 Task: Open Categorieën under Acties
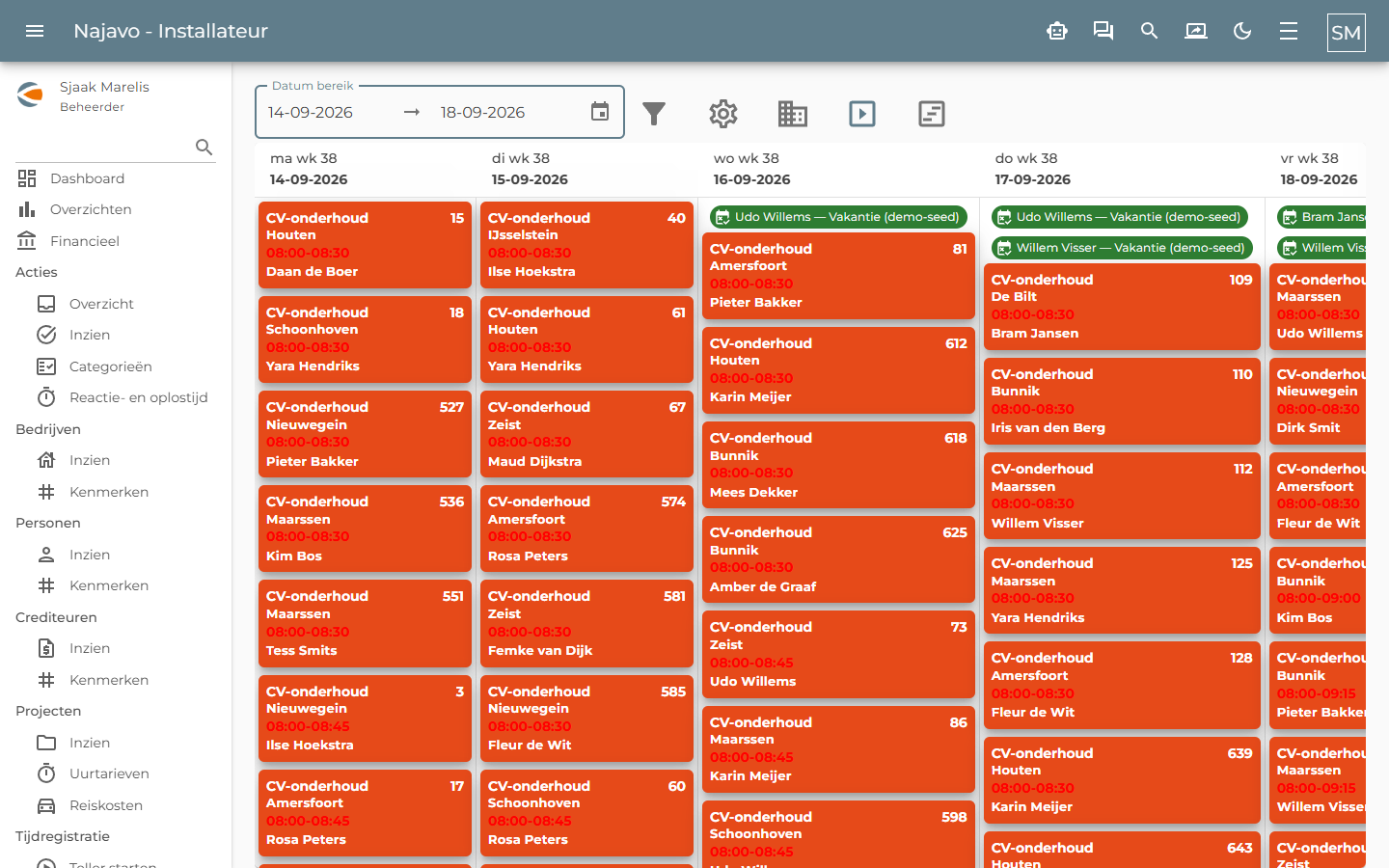[125, 366]
